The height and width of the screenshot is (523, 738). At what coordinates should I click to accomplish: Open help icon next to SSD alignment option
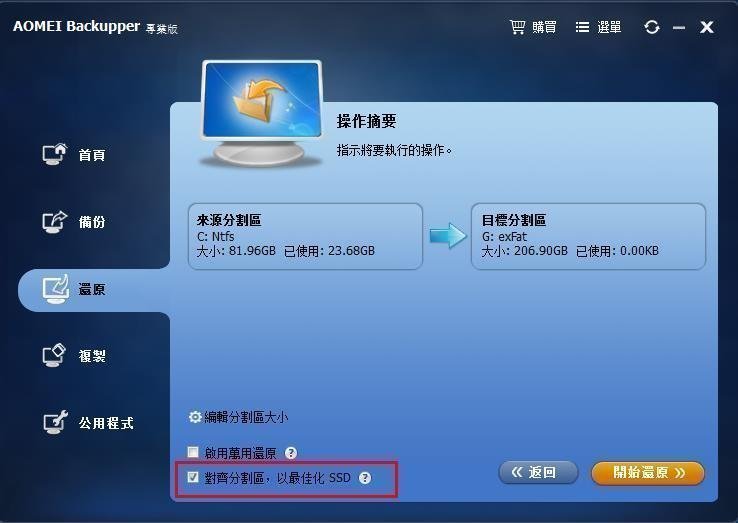365,478
